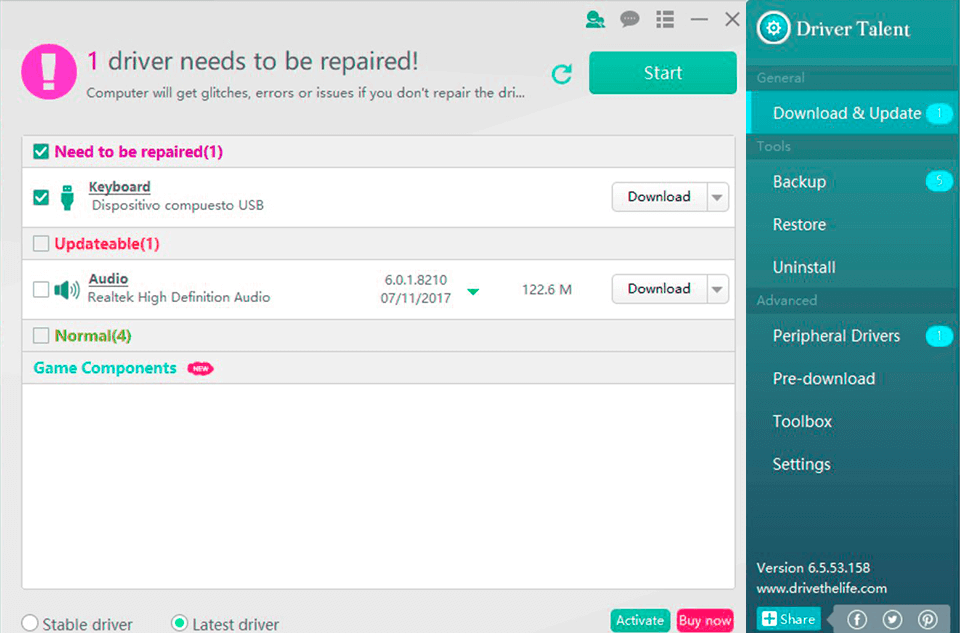The height and width of the screenshot is (633, 960).
Task: Uncheck the Keyboard driver checkbox
Action: 40,196
